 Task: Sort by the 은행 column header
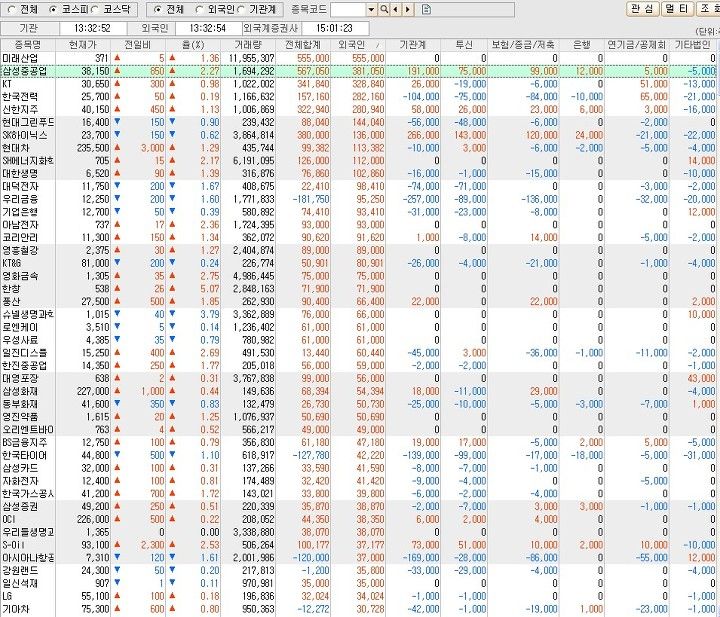pos(582,45)
